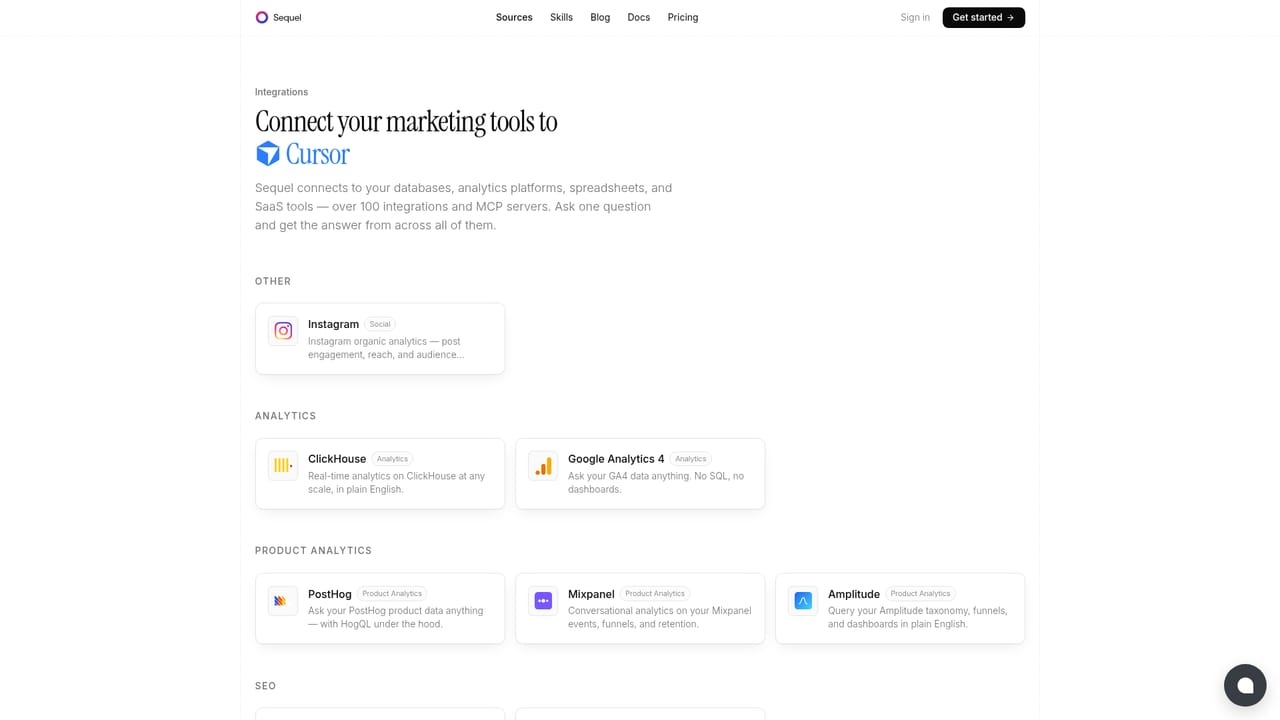Click the "Conversational analytics on your Mixpanel" description
Screen dimensions: 1280x720
pos(659,617)
